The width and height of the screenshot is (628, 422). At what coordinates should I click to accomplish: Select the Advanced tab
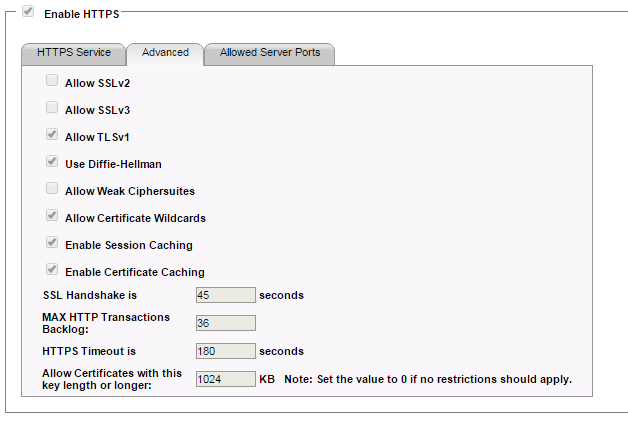point(165,53)
